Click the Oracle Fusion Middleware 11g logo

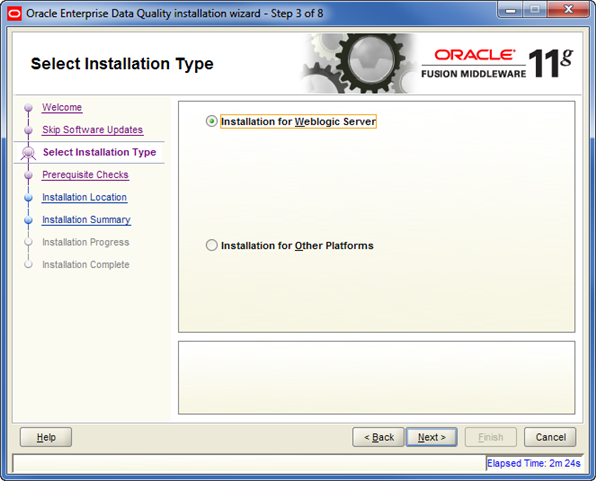tap(497, 63)
